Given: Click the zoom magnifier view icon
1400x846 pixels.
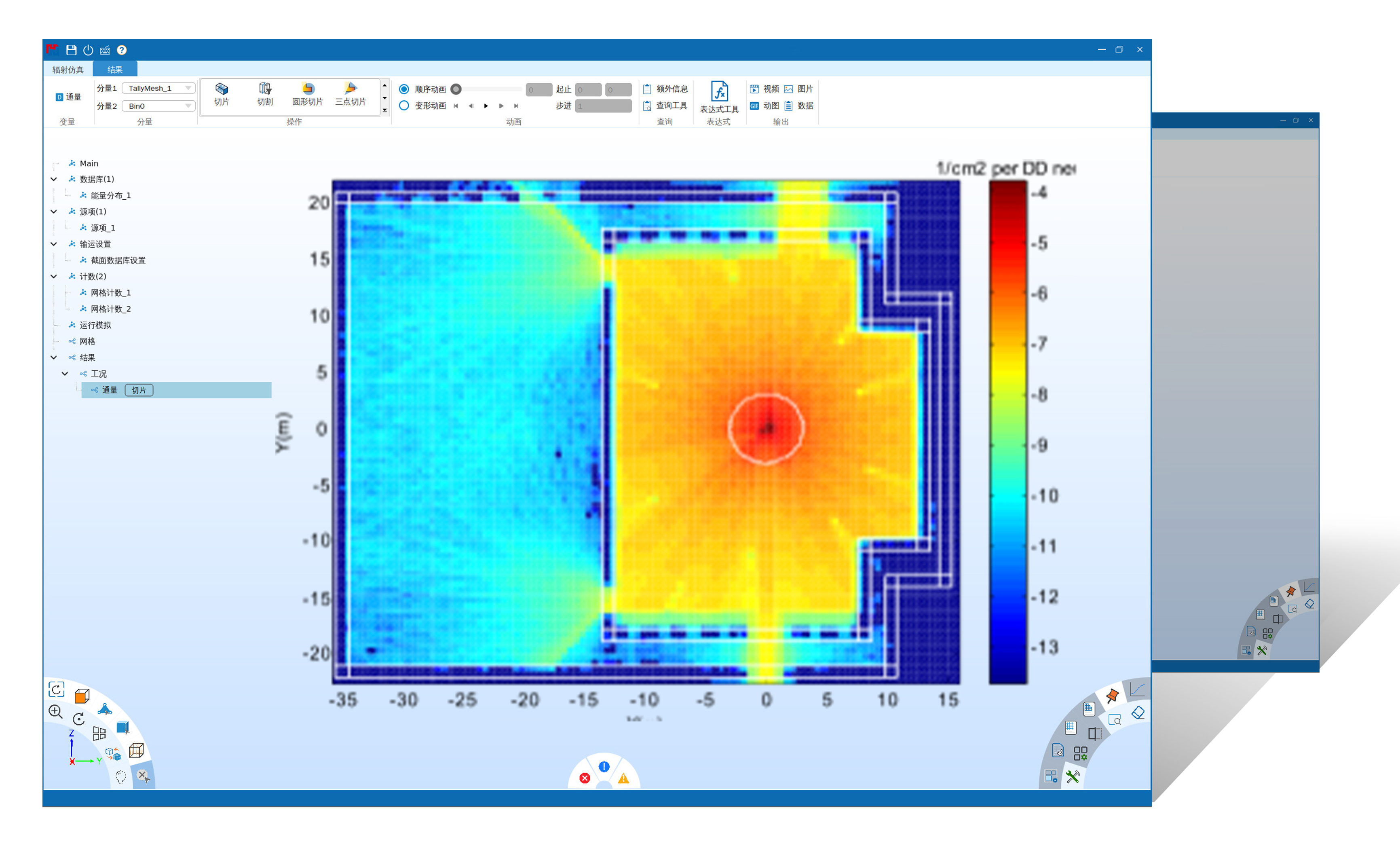Looking at the screenshot, I should [56, 711].
